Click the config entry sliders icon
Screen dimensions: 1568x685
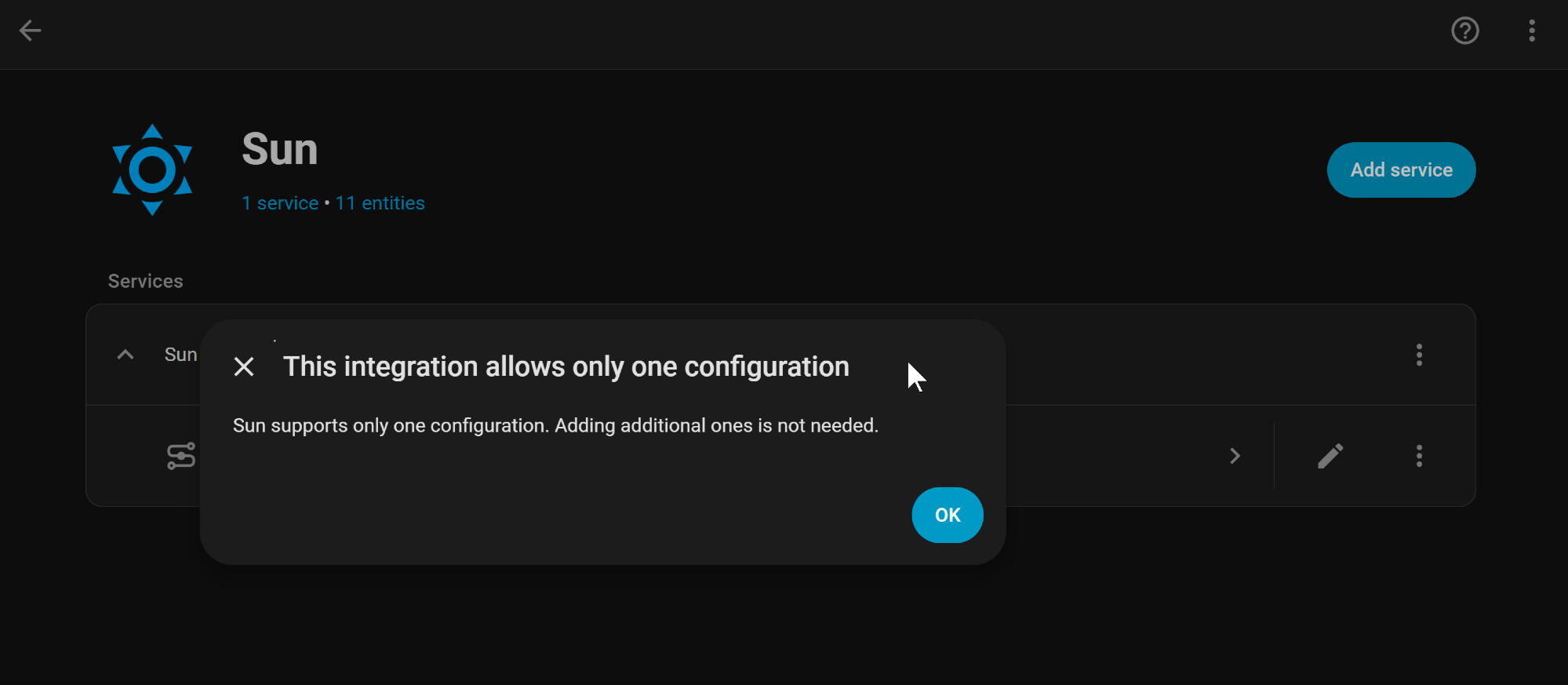181,456
